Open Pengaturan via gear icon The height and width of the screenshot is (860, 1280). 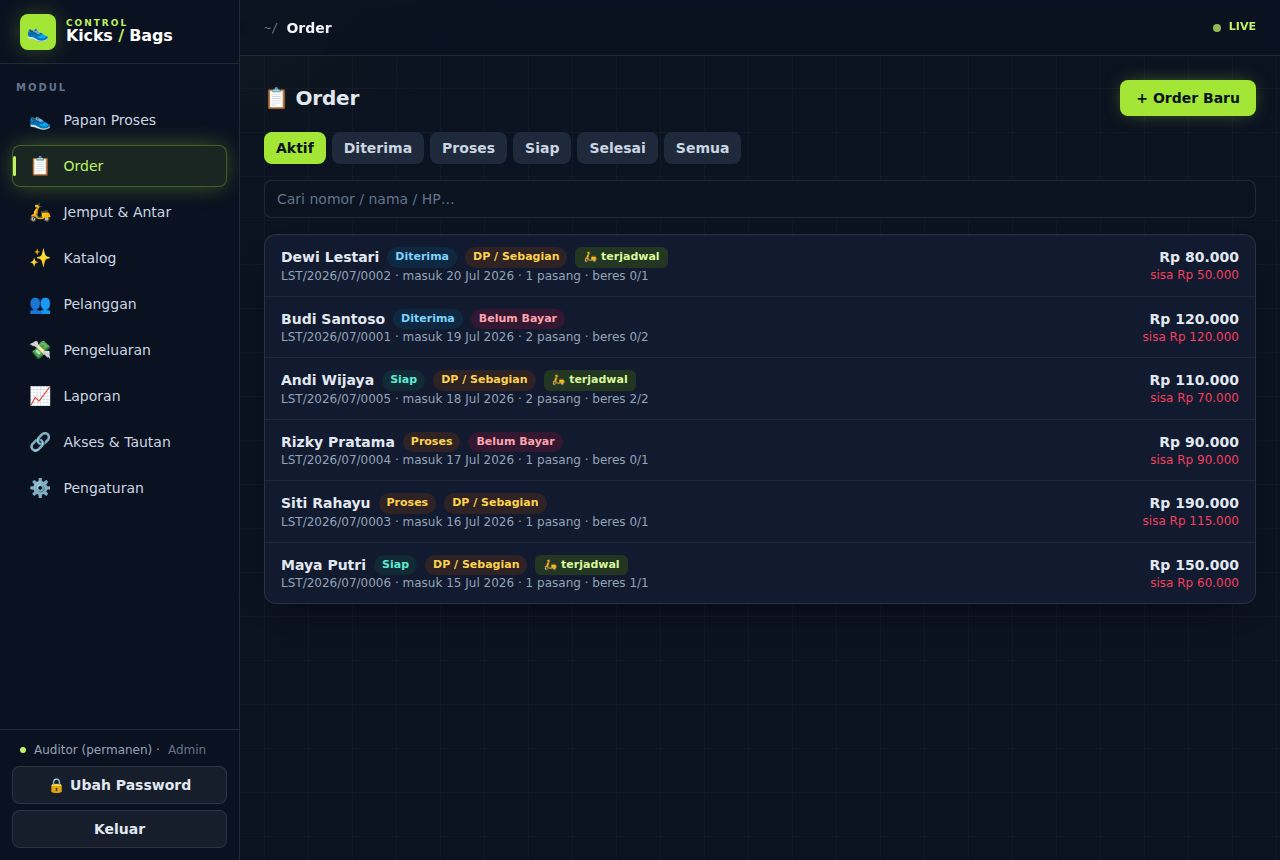click(40, 488)
